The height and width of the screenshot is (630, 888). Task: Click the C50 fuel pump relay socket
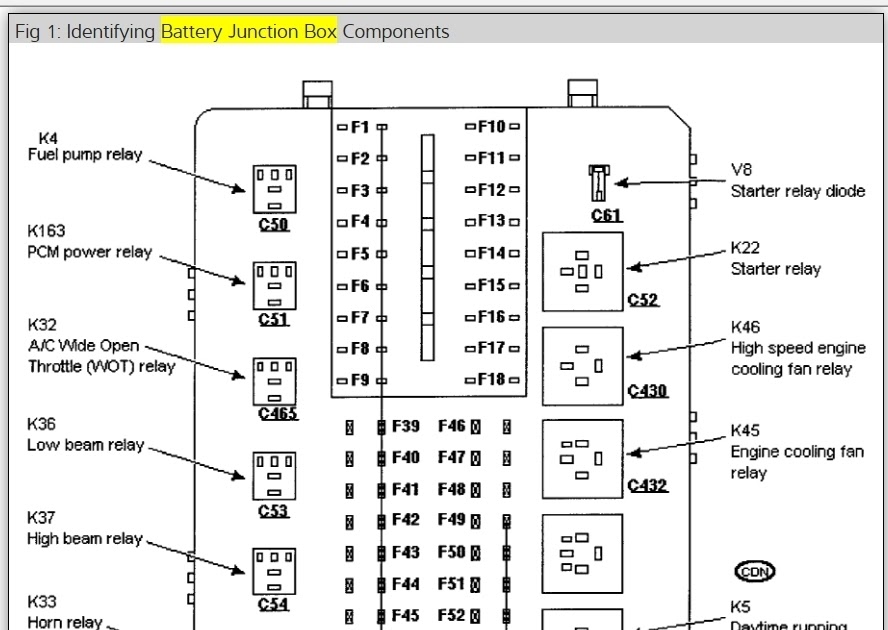[275, 189]
